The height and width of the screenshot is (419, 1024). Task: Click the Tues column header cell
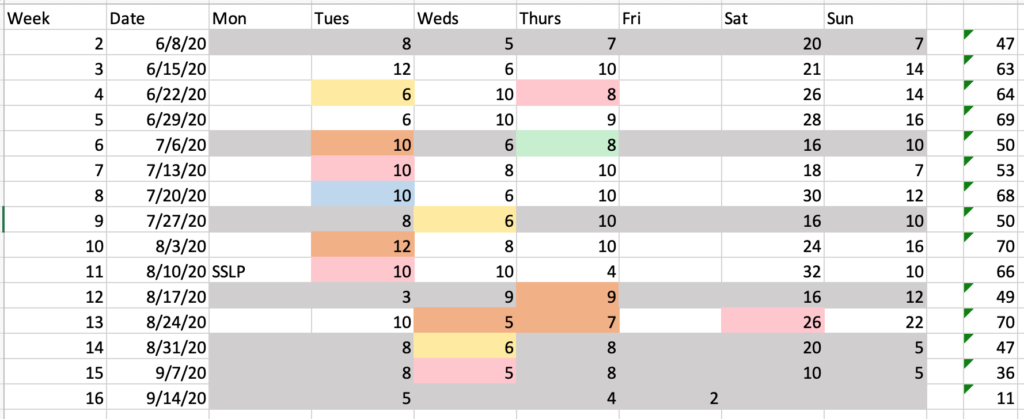[x=363, y=19]
